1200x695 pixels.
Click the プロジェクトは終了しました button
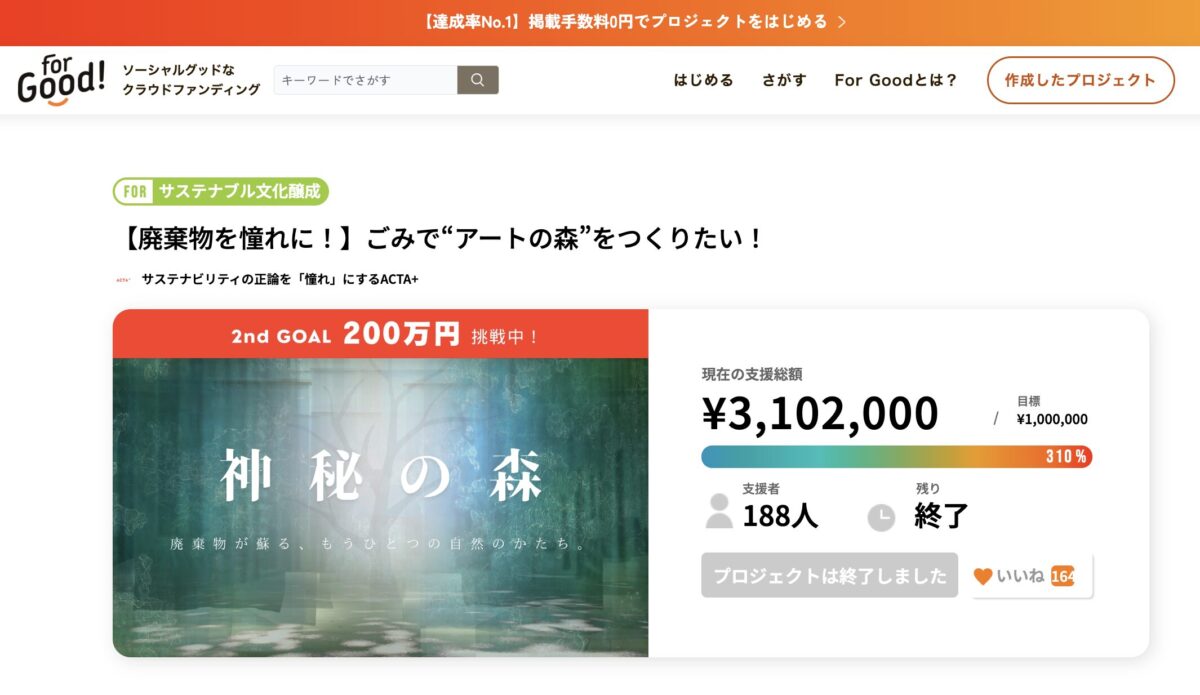(829, 576)
